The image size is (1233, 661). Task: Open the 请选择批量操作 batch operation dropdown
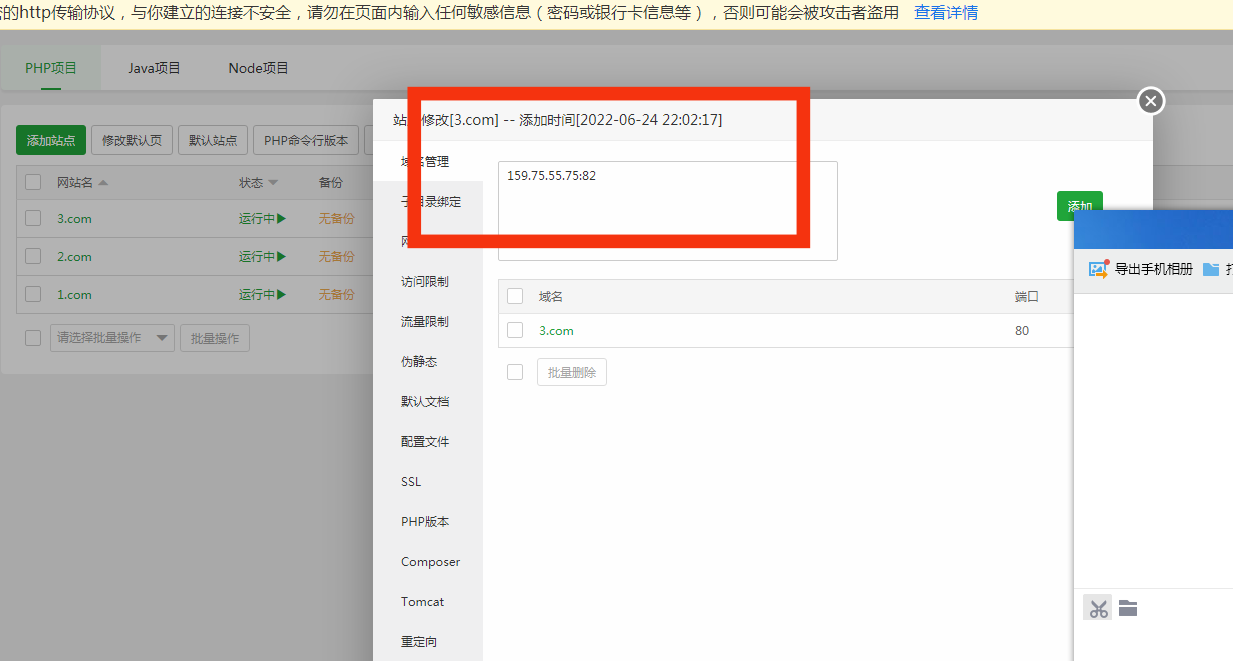pos(111,337)
